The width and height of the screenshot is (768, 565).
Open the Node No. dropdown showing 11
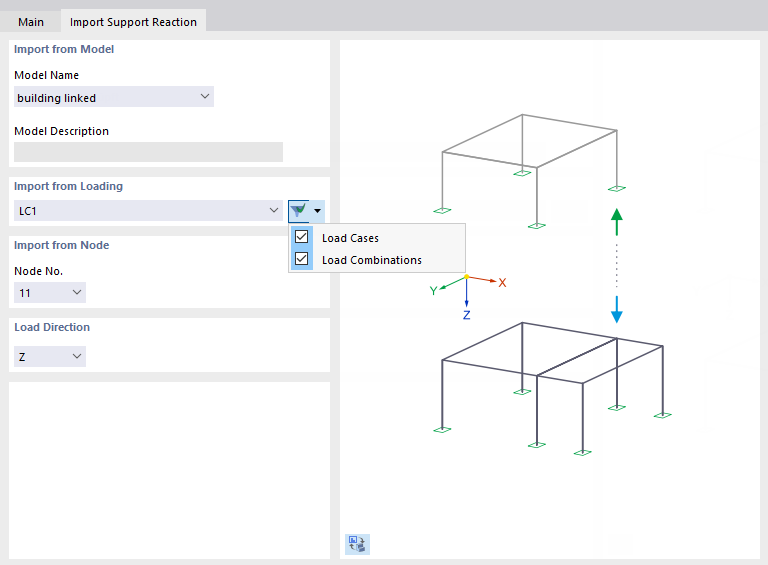(50, 292)
